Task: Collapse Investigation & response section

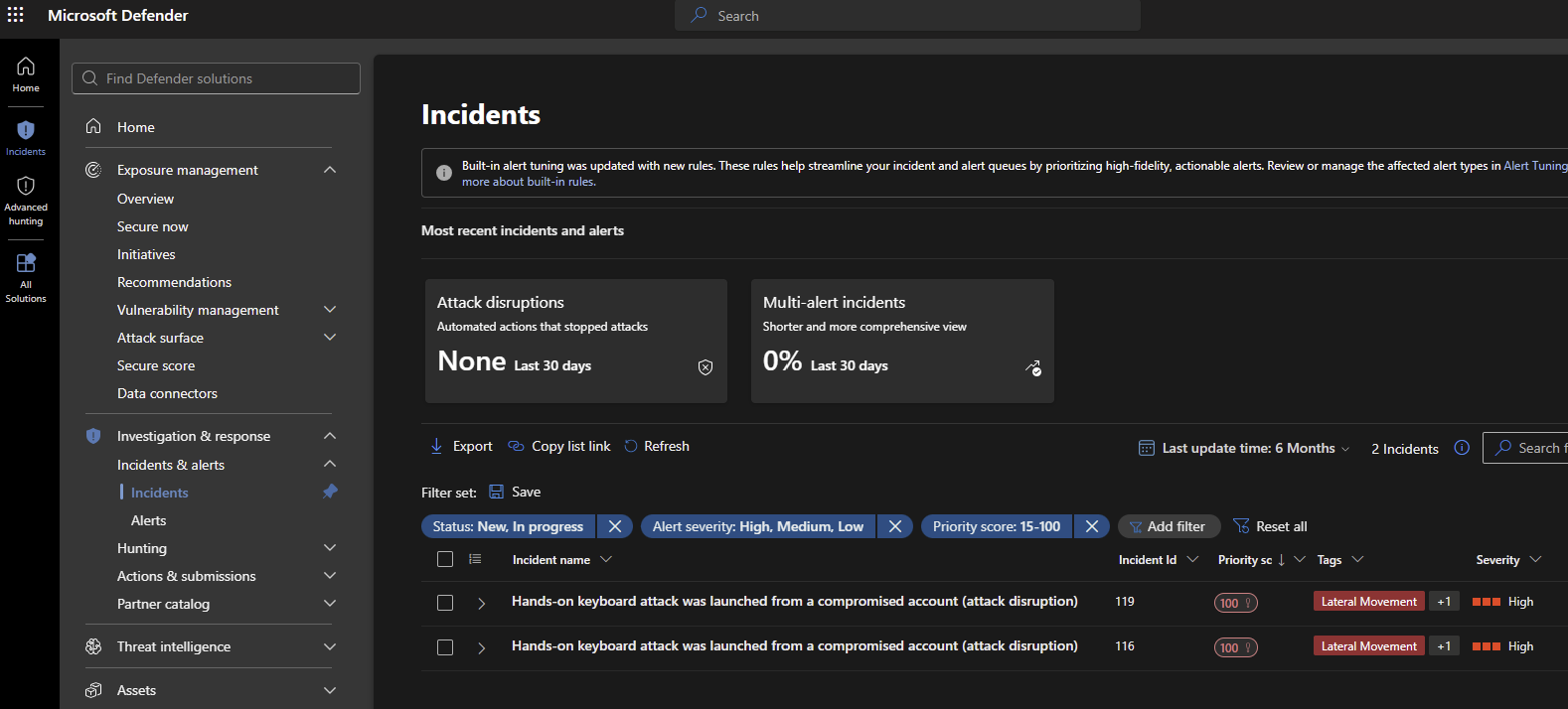Action: (330, 436)
